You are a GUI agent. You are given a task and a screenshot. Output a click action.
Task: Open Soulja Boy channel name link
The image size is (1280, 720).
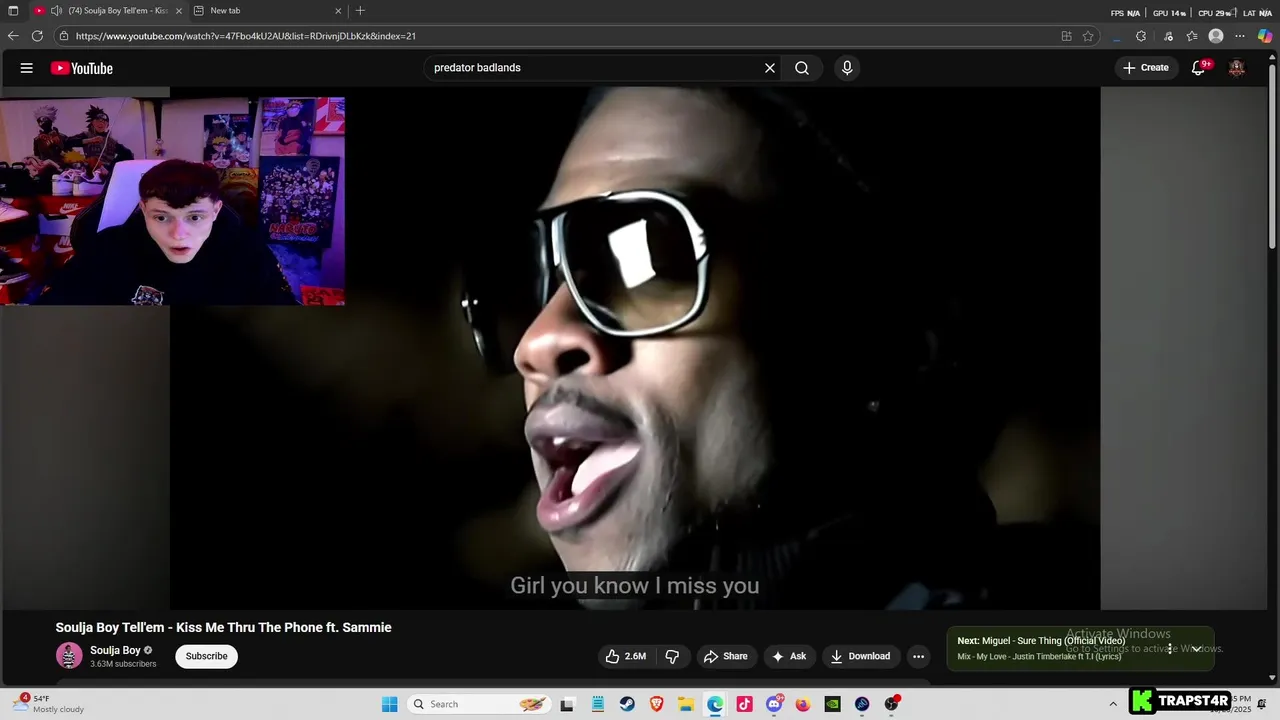pyautogui.click(x=115, y=650)
